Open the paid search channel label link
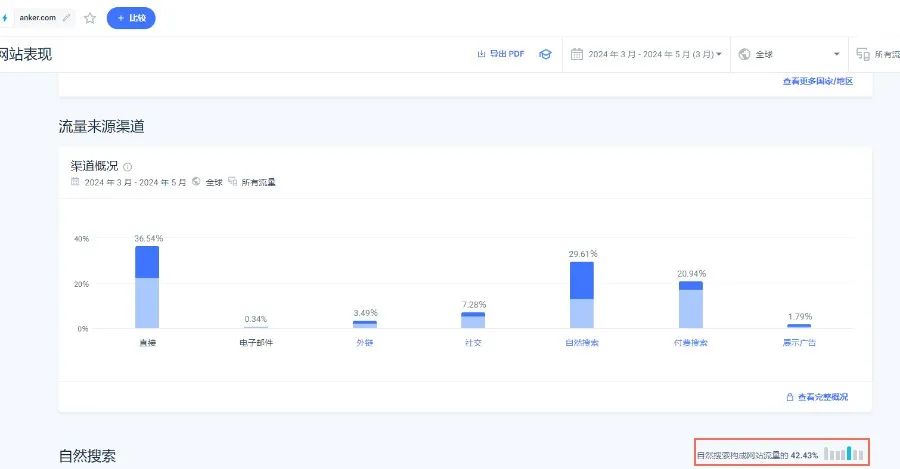Screen dimensions: 900x469 (690, 343)
